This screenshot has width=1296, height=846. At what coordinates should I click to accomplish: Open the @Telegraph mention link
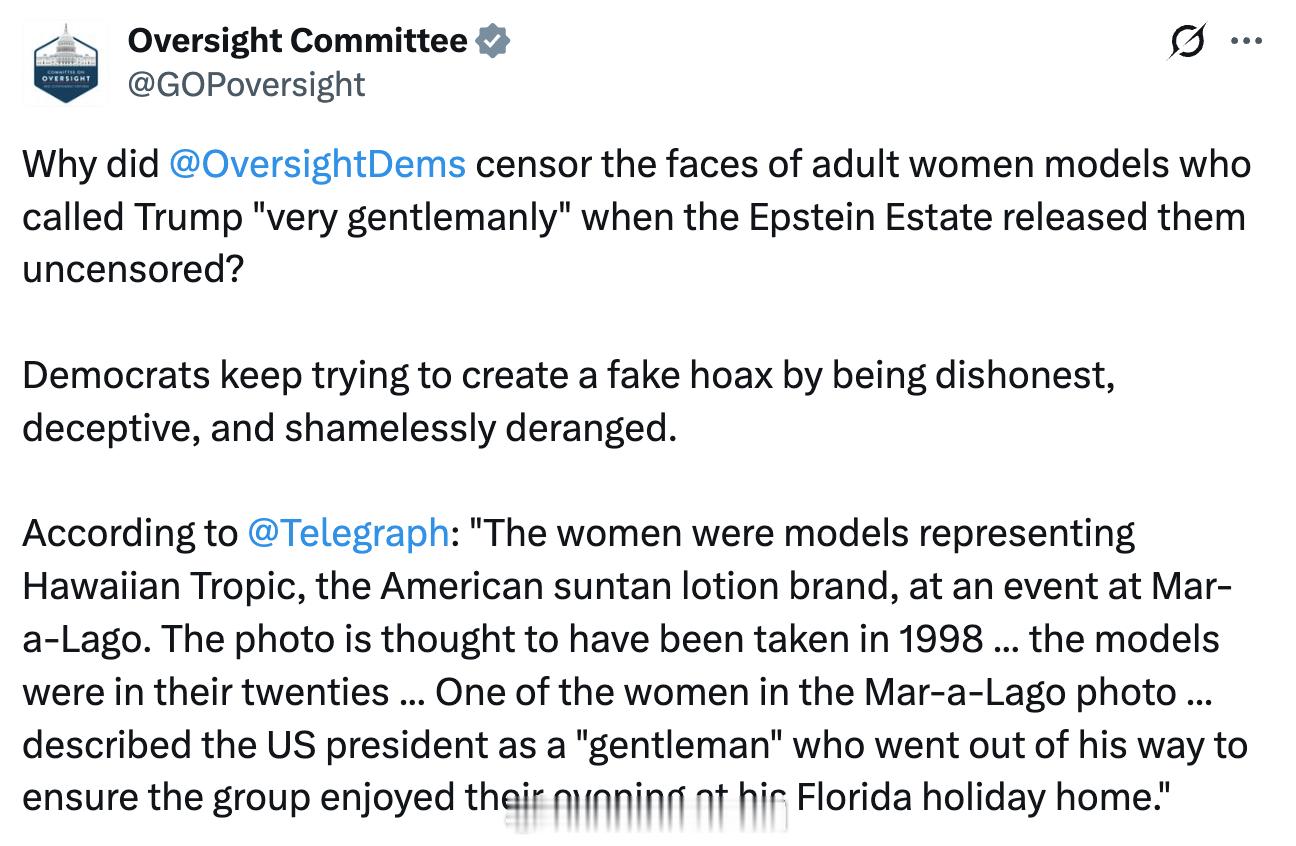pos(347,533)
